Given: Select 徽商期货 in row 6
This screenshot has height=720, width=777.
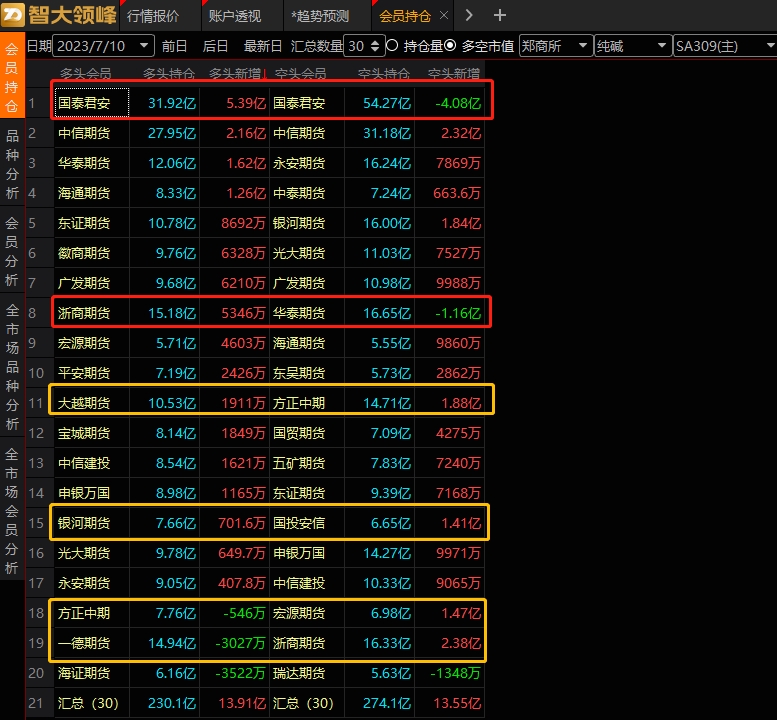Looking at the screenshot, I should coord(92,253).
